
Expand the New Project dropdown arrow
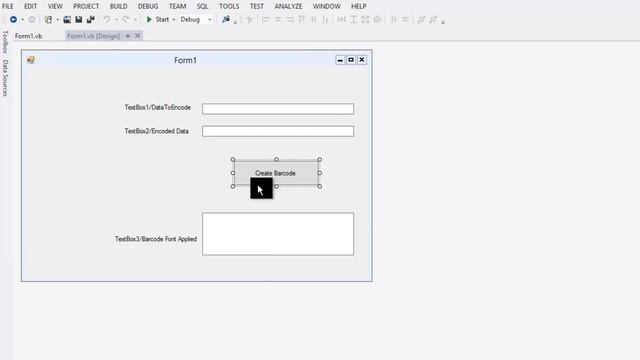coord(57,20)
